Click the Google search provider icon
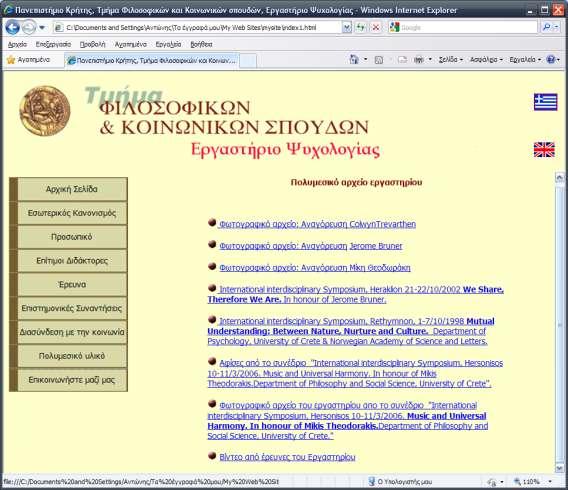The image size is (568, 490). pyautogui.click(x=394, y=28)
